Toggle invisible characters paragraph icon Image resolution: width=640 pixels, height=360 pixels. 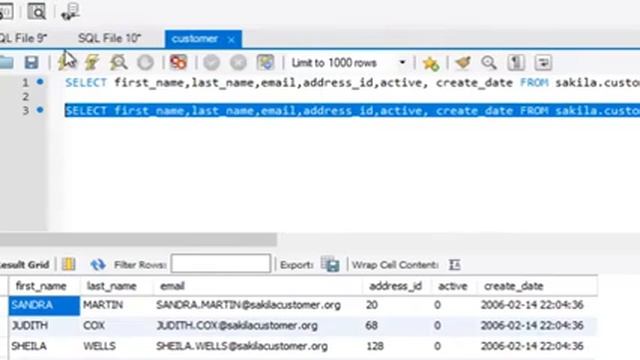coord(516,62)
